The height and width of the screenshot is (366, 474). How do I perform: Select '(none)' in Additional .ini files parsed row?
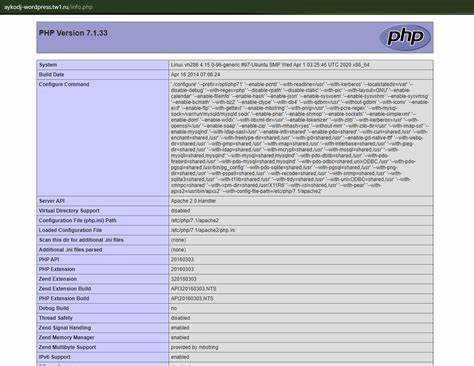(x=178, y=250)
